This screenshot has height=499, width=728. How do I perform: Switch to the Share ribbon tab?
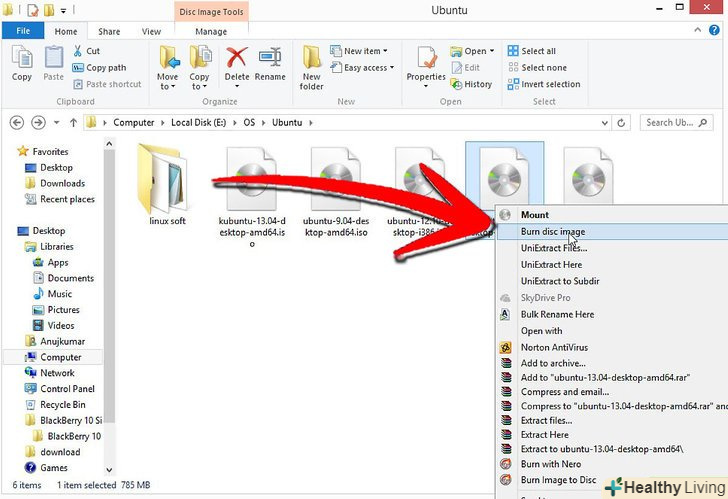[x=109, y=32]
